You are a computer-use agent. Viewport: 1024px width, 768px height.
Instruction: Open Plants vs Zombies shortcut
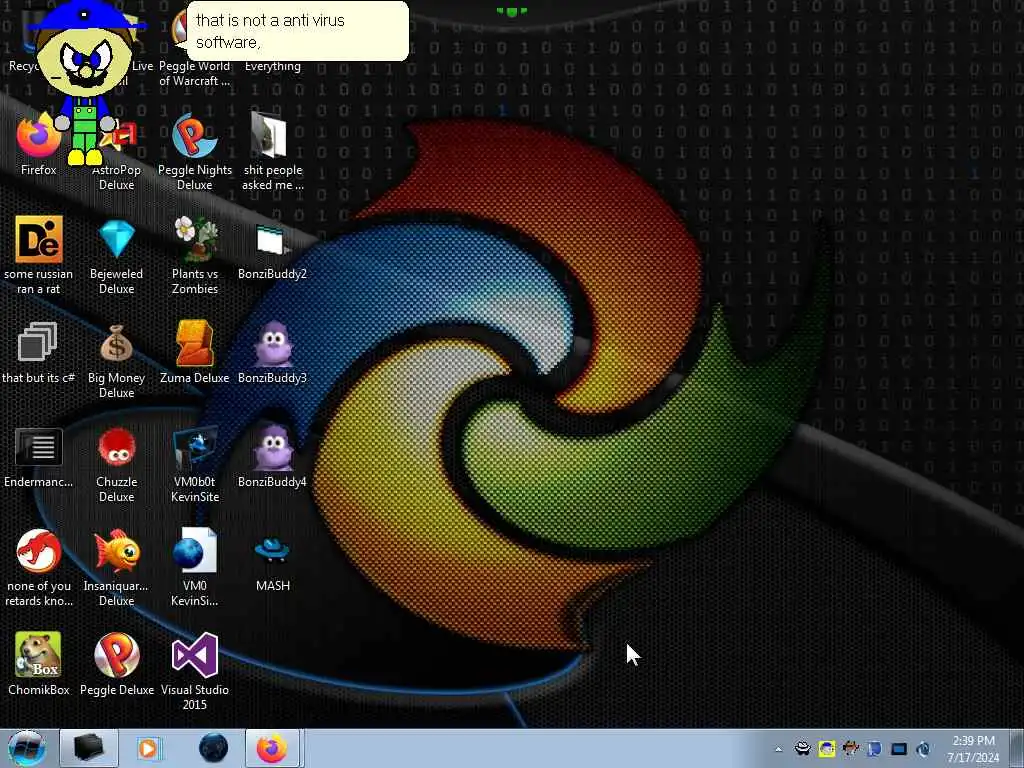click(195, 255)
